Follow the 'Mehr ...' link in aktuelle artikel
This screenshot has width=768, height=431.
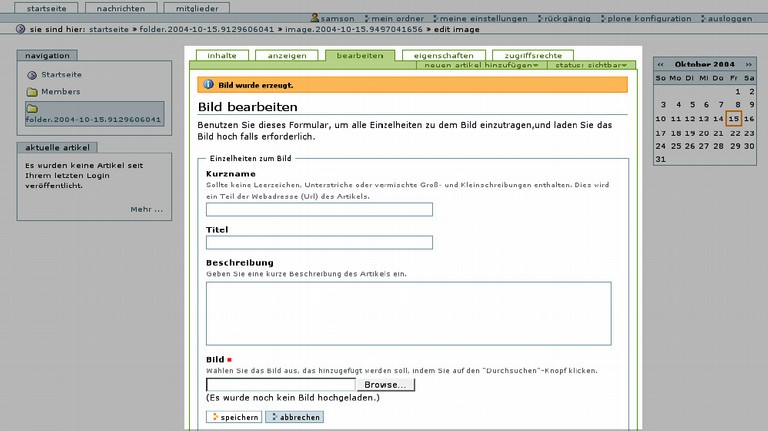[146, 209]
